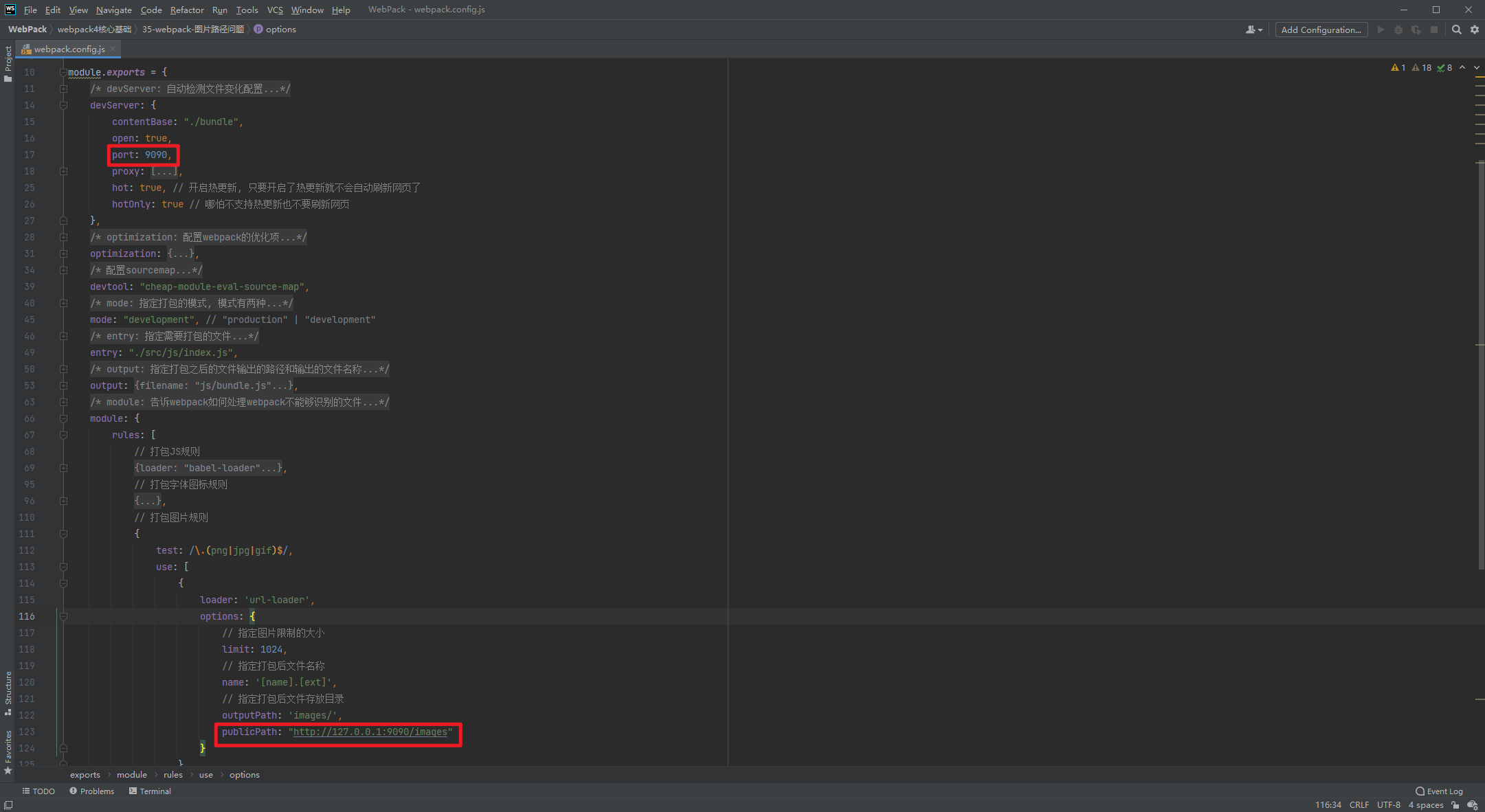This screenshot has width=1485, height=812.
Task: Collapse options block on line 116
Action: 63,616
